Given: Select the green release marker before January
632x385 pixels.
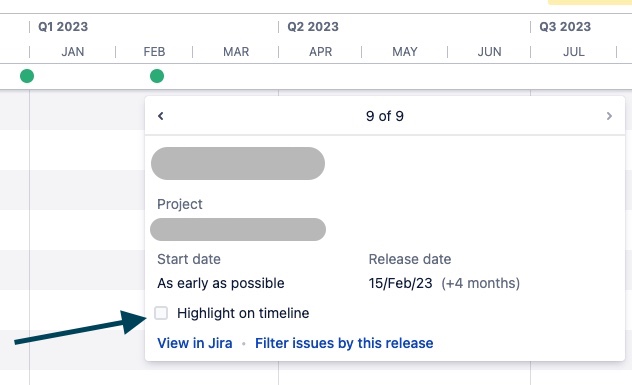Looking at the screenshot, I should point(27,76).
